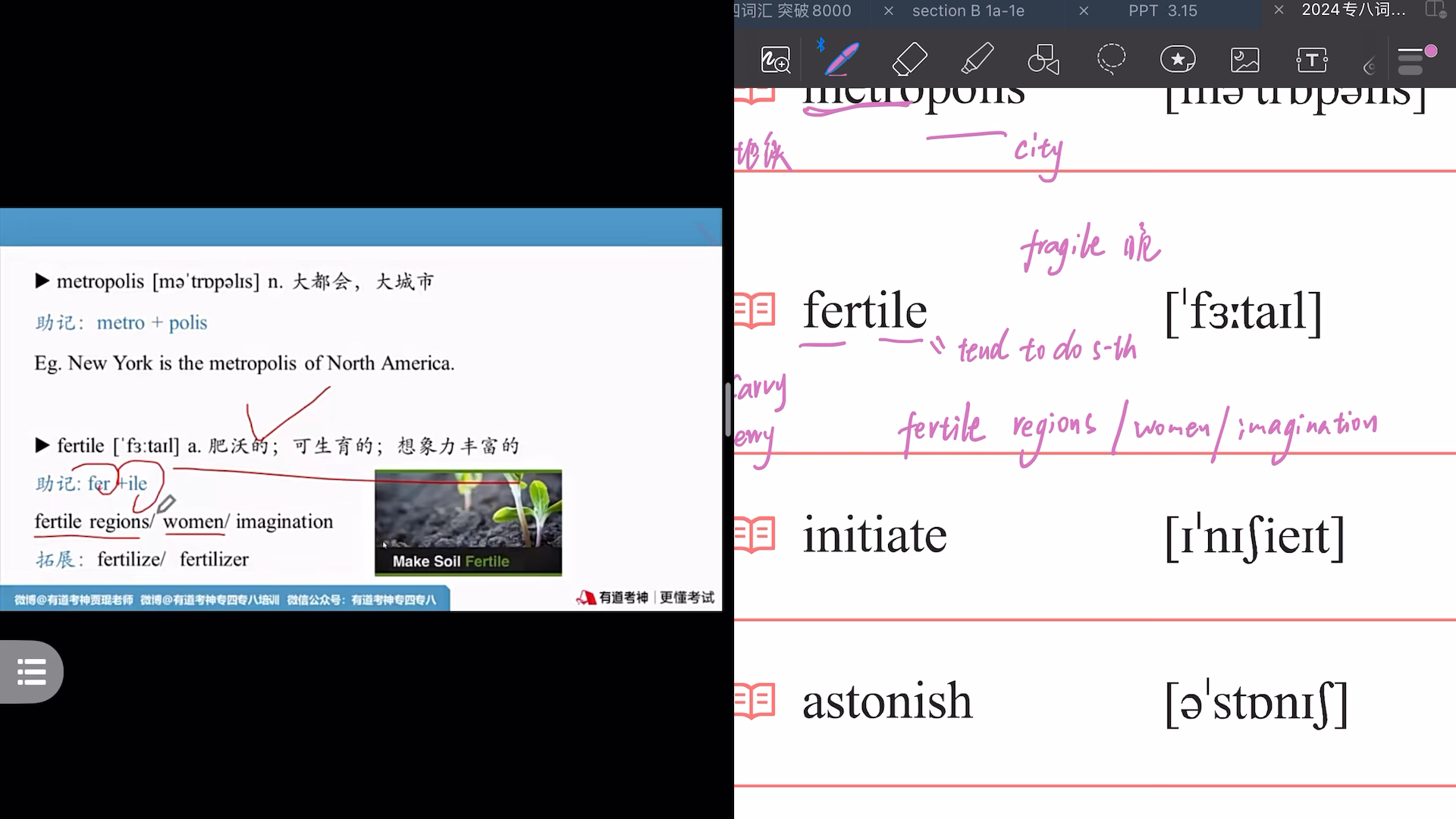Click the pen/stylus tool icon
This screenshot has width=1456, height=819.
[840, 60]
